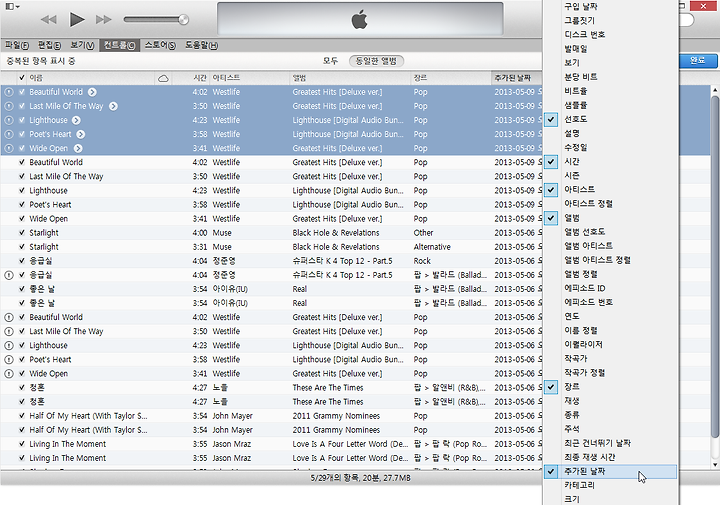Skip forward with the next track button
The height and width of the screenshot is (505, 720).
point(104,19)
